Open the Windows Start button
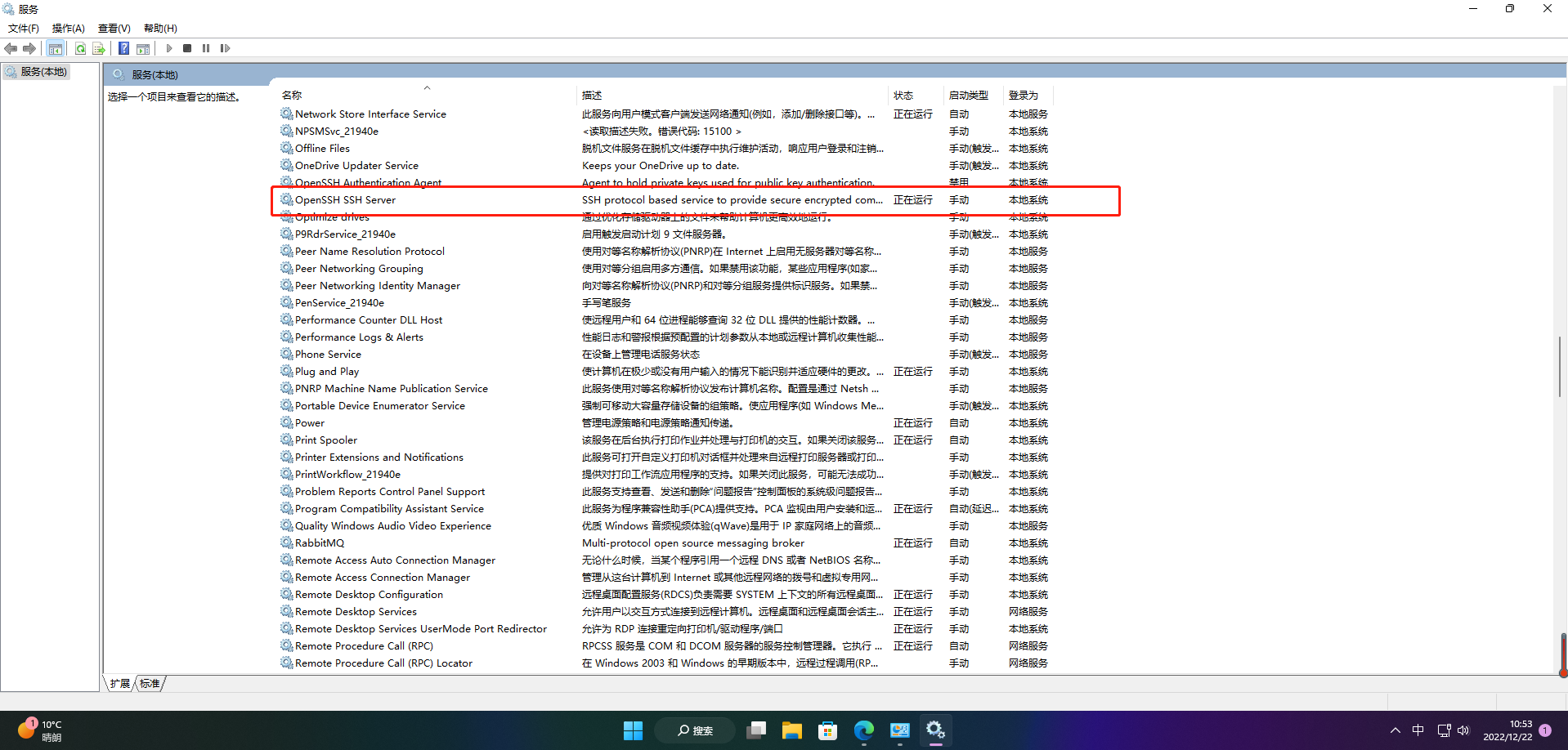This screenshot has width=1568, height=750. pyautogui.click(x=633, y=730)
